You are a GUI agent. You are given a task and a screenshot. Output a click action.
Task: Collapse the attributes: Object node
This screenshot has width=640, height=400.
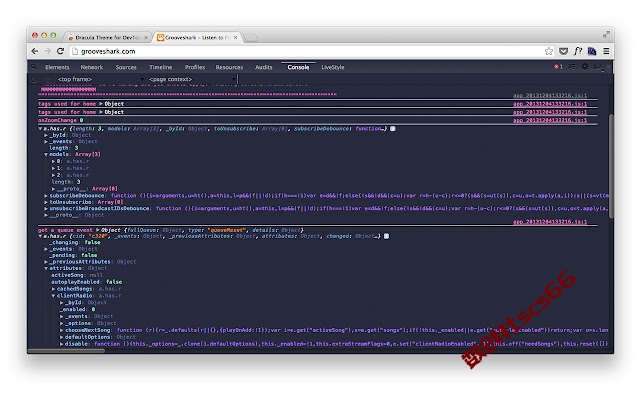click(x=46, y=268)
